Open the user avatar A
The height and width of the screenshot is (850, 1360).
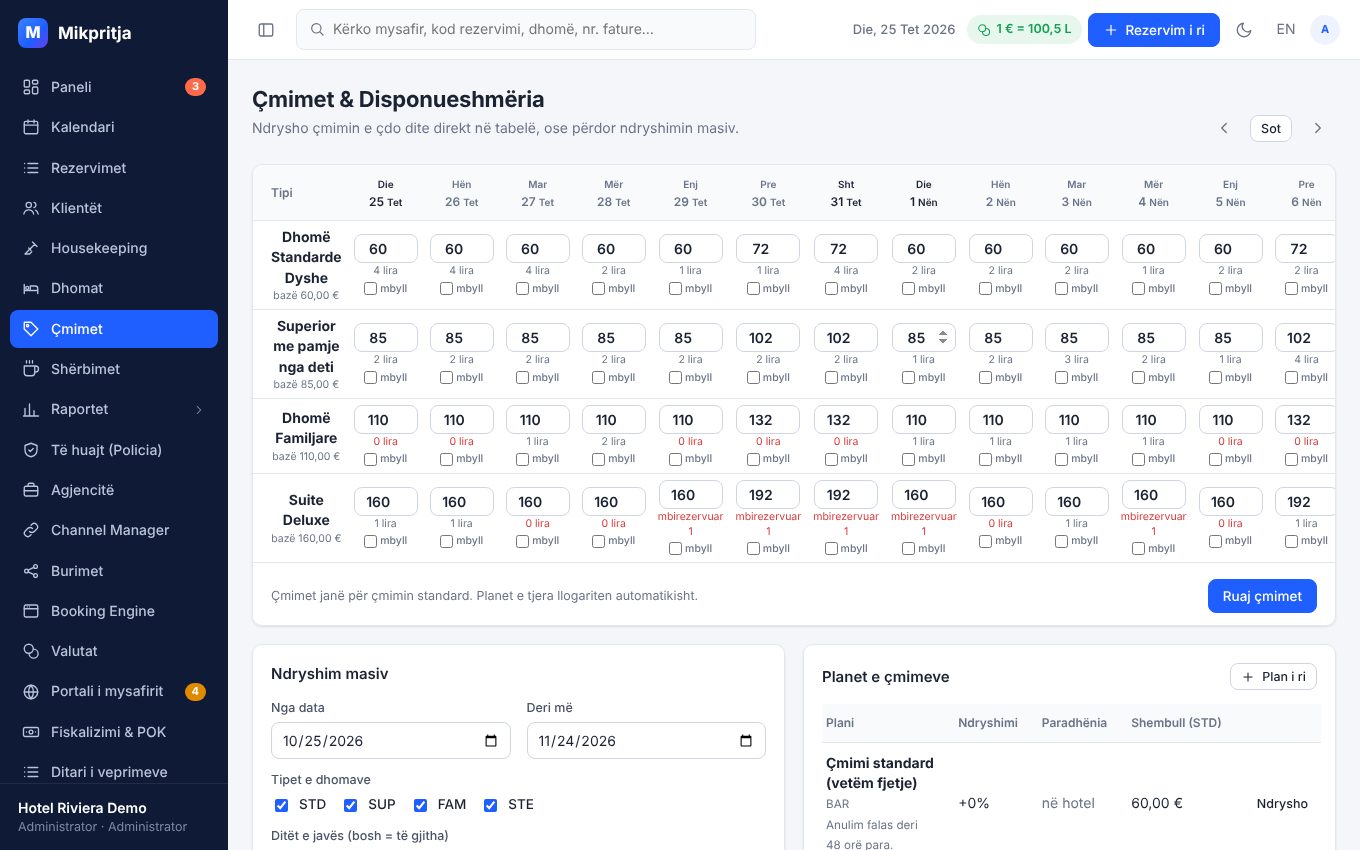click(1325, 30)
